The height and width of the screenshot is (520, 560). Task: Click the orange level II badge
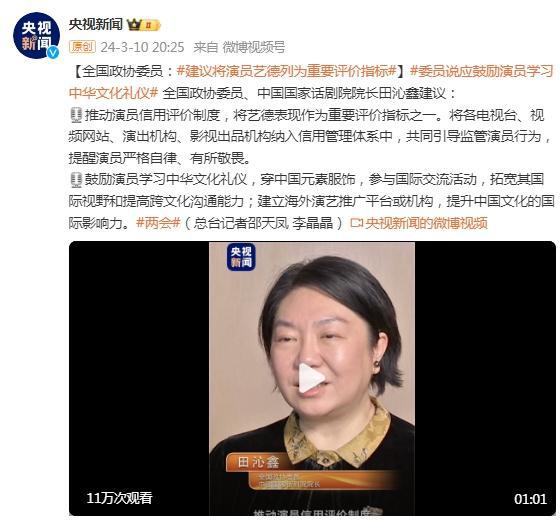pyautogui.click(x=151, y=25)
